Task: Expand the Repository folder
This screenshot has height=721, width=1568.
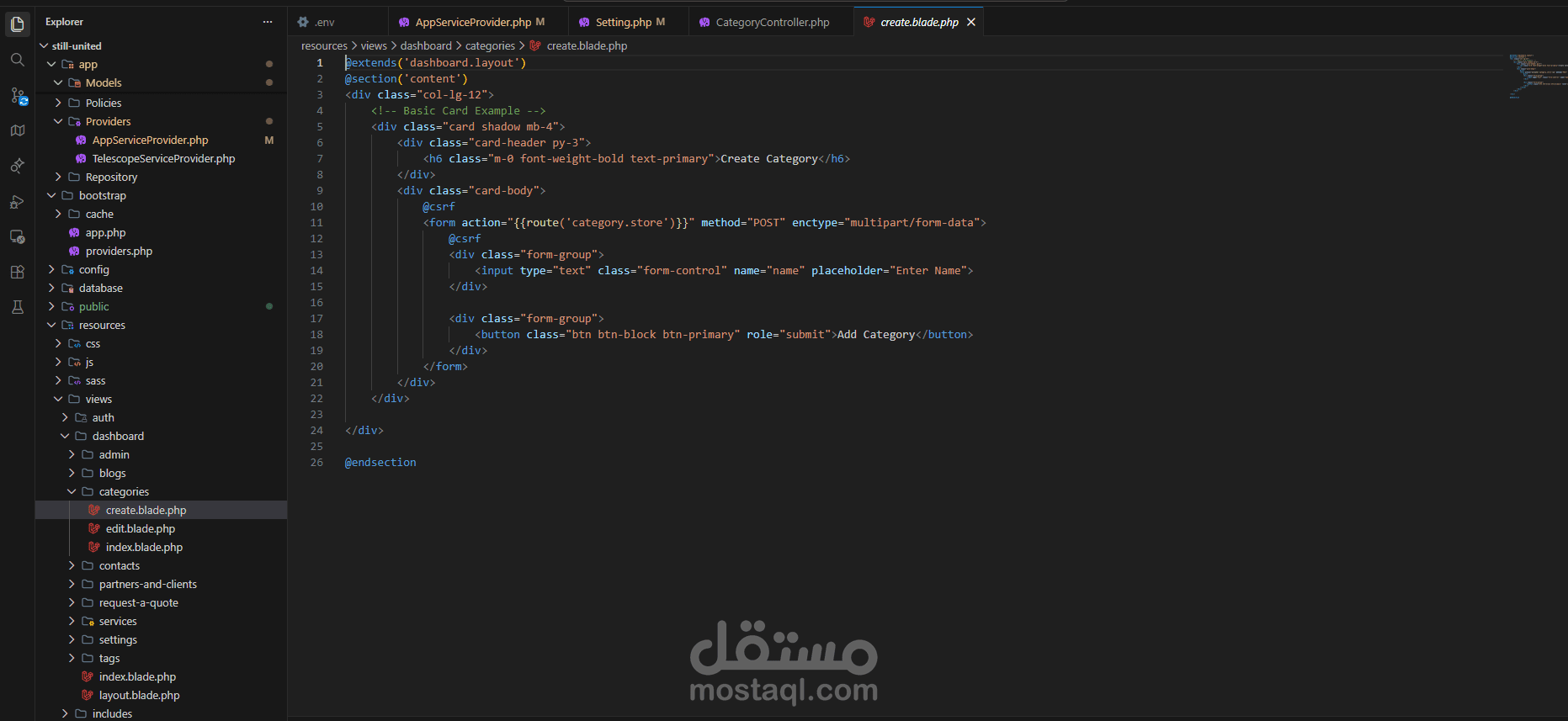Action: (x=58, y=177)
